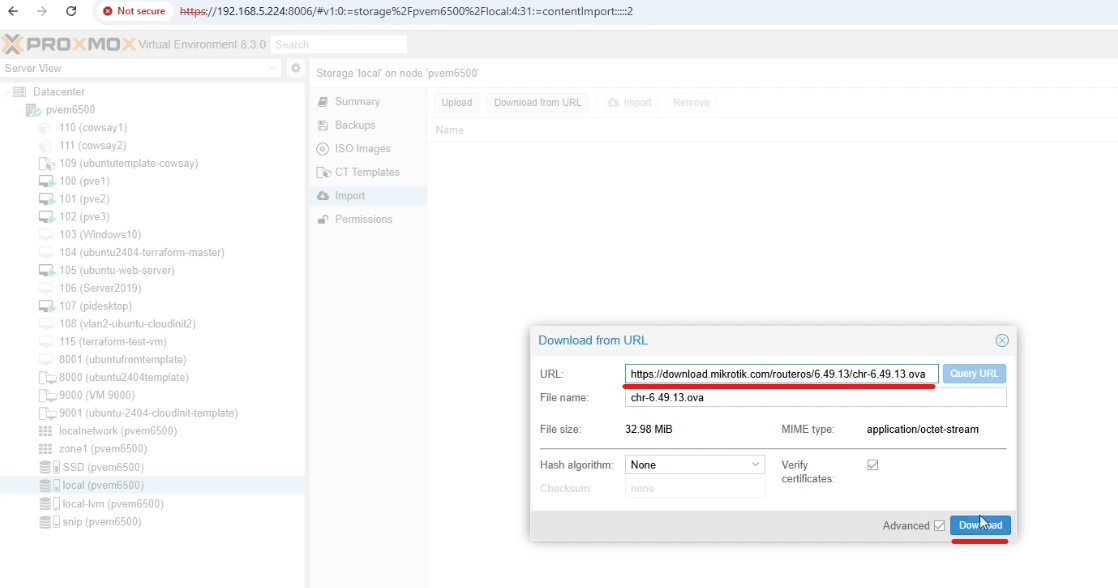The width and height of the screenshot is (1118, 588).
Task: Open the Permissions tab
Action: pyautogui.click(x=368, y=219)
